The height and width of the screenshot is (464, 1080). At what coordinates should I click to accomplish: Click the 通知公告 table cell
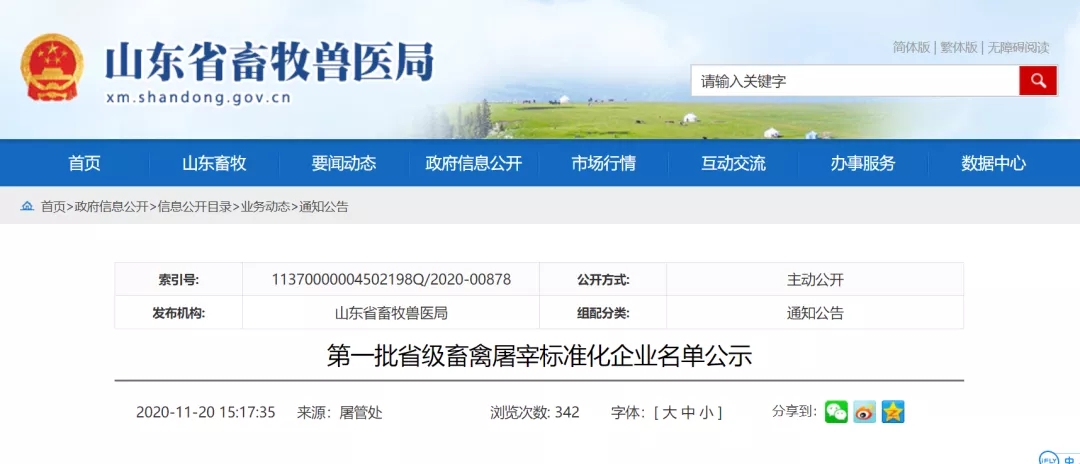[x=815, y=313]
